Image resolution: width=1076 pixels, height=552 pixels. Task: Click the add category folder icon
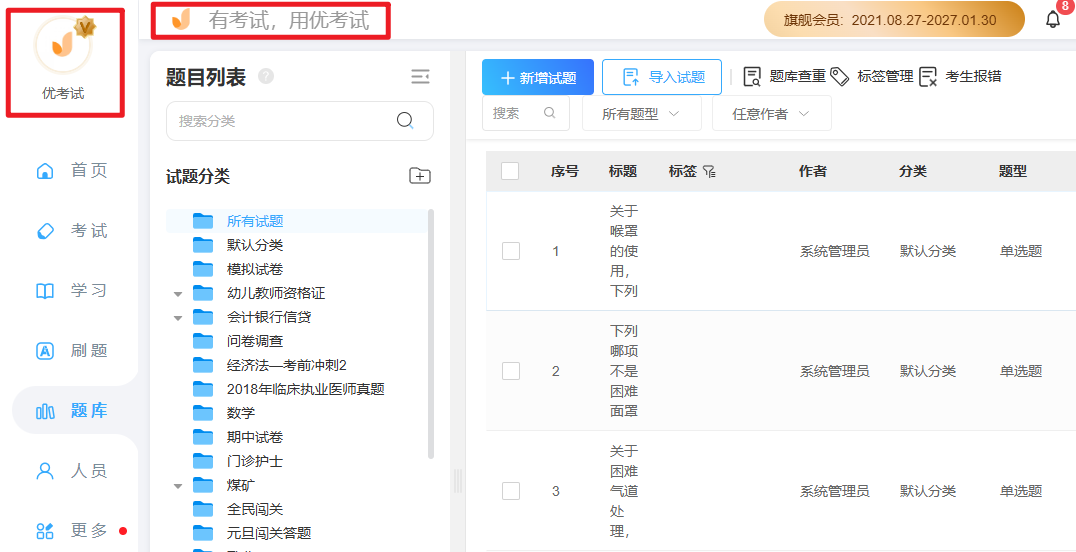tap(420, 176)
